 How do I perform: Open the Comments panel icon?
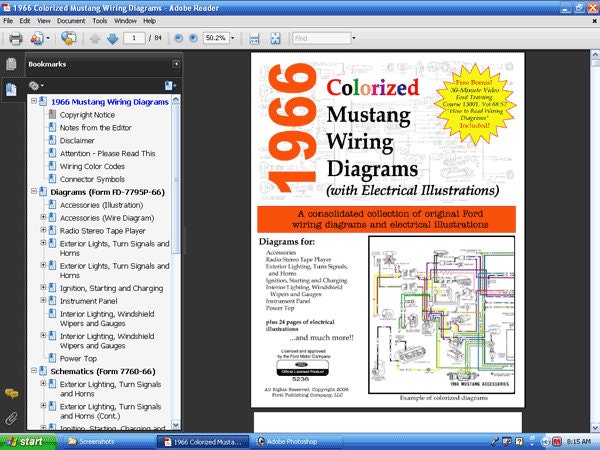11,393
